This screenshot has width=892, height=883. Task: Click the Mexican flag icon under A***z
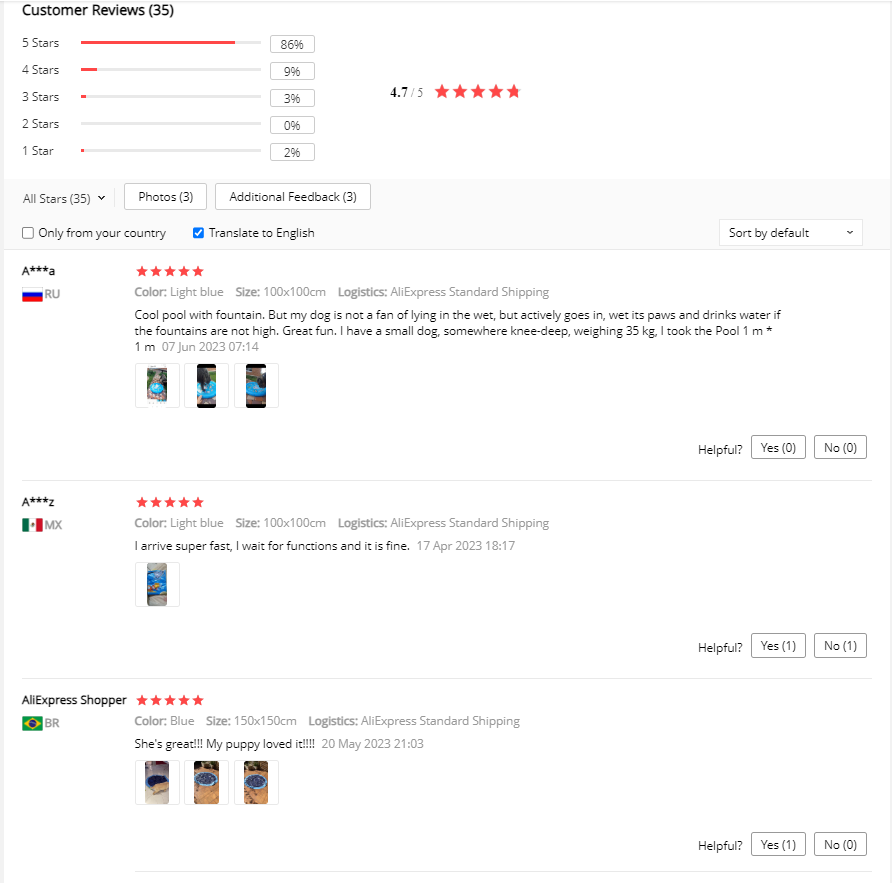click(x=32, y=525)
